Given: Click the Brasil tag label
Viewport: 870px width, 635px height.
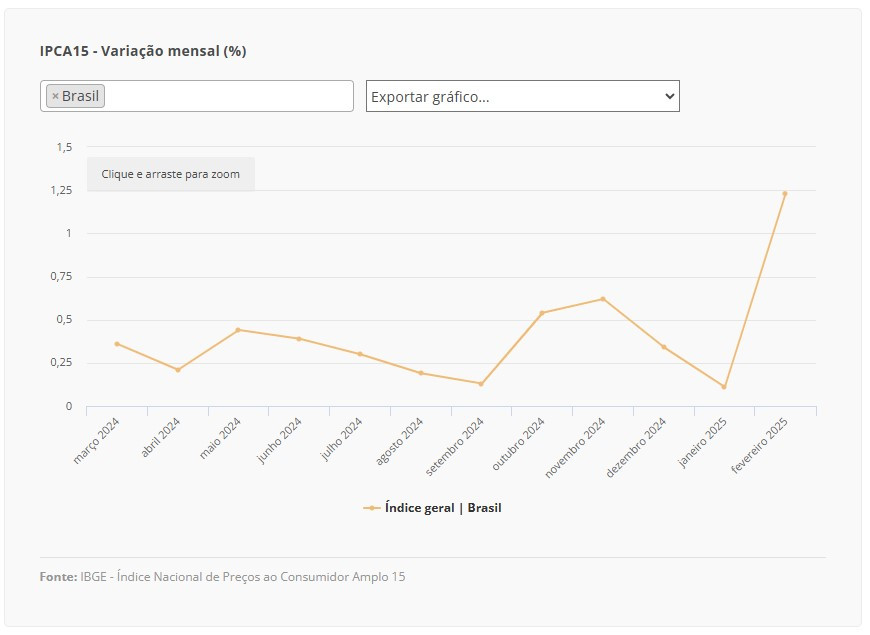Looking at the screenshot, I should coord(80,97).
